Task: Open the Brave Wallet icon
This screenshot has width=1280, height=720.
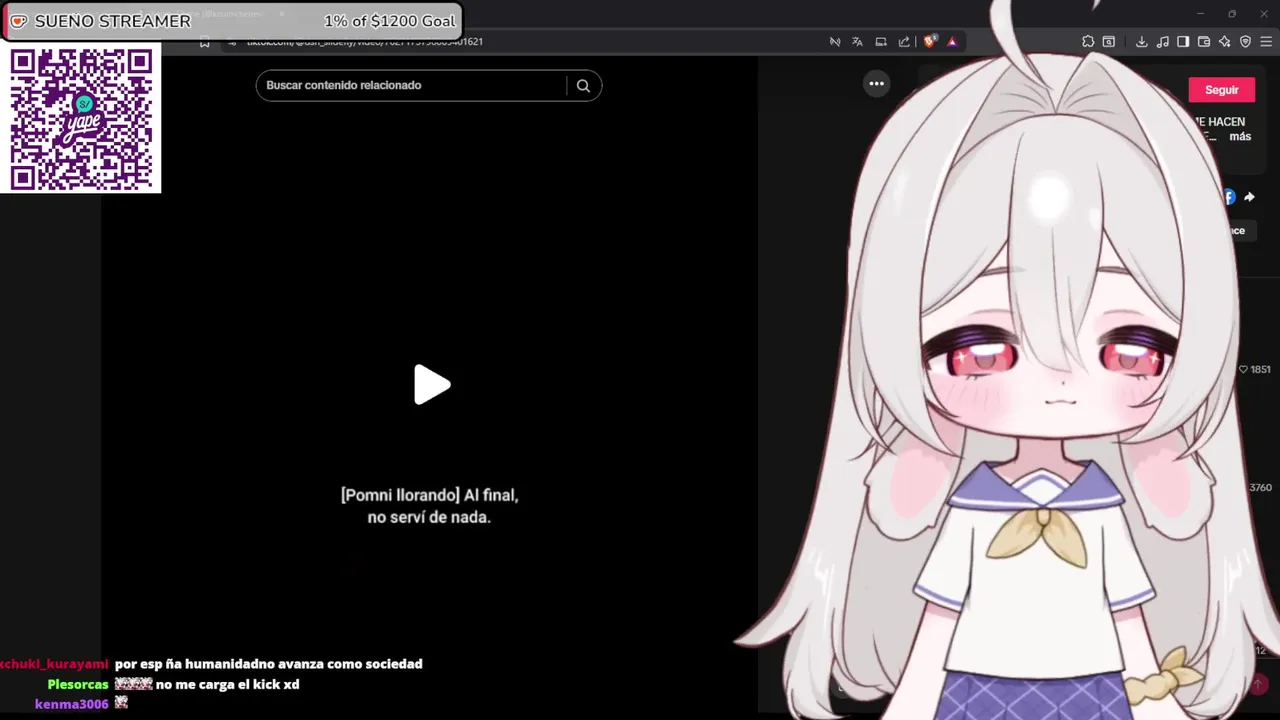Action: tap(1204, 42)
